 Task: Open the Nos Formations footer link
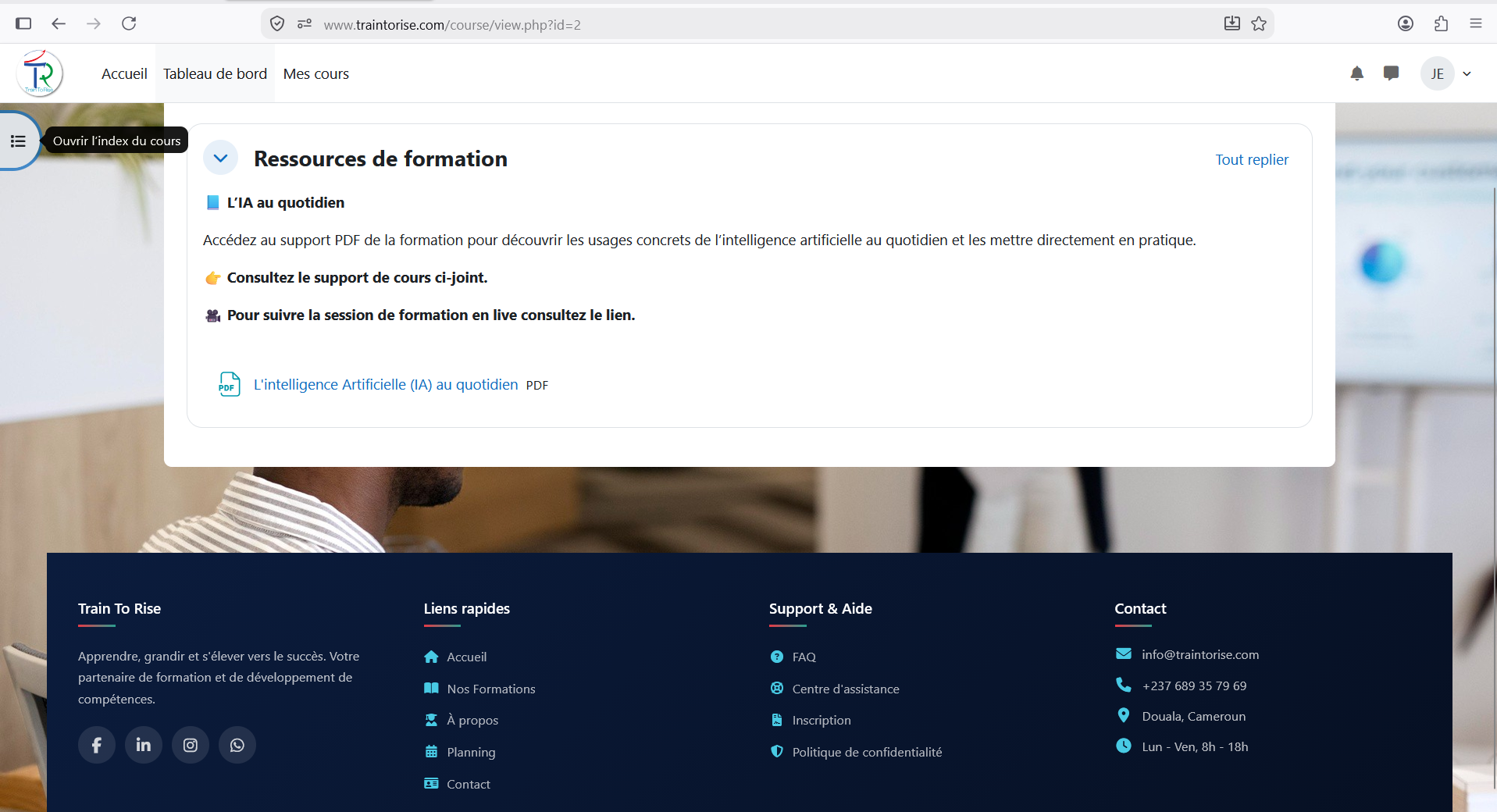[491, 689]
